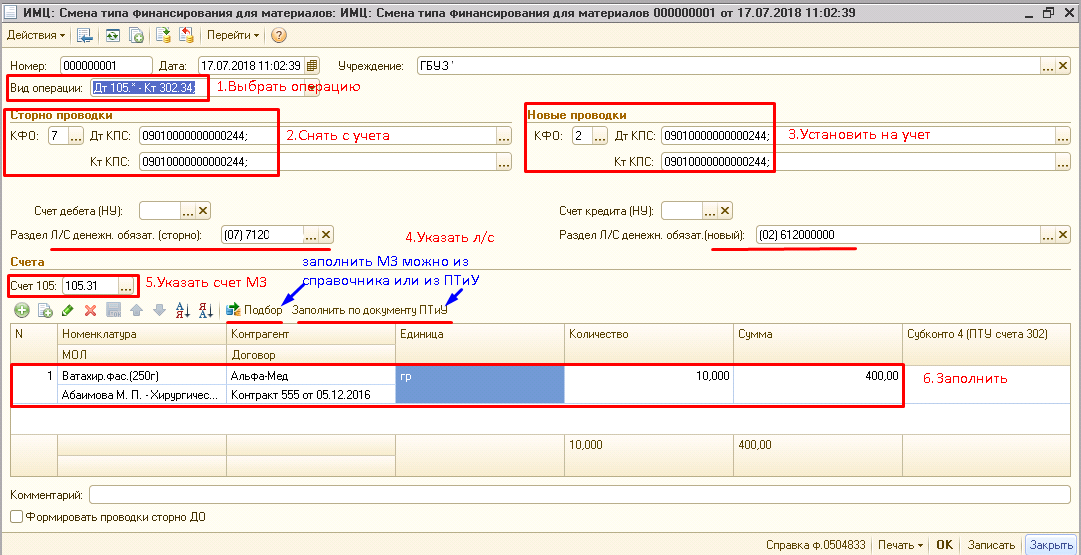The width and height of the screenshot is (1081, 555).
Task: Open the help question mark icon
Action: (x=279, y=35)
